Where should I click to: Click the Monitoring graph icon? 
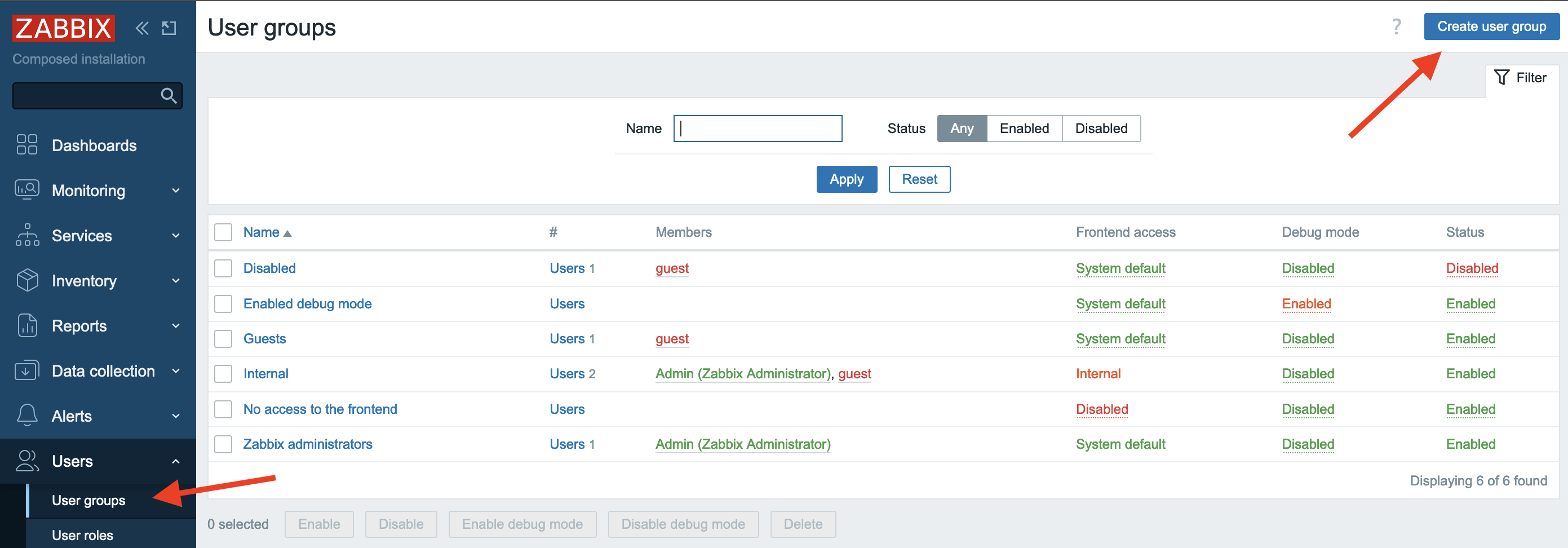26,190
